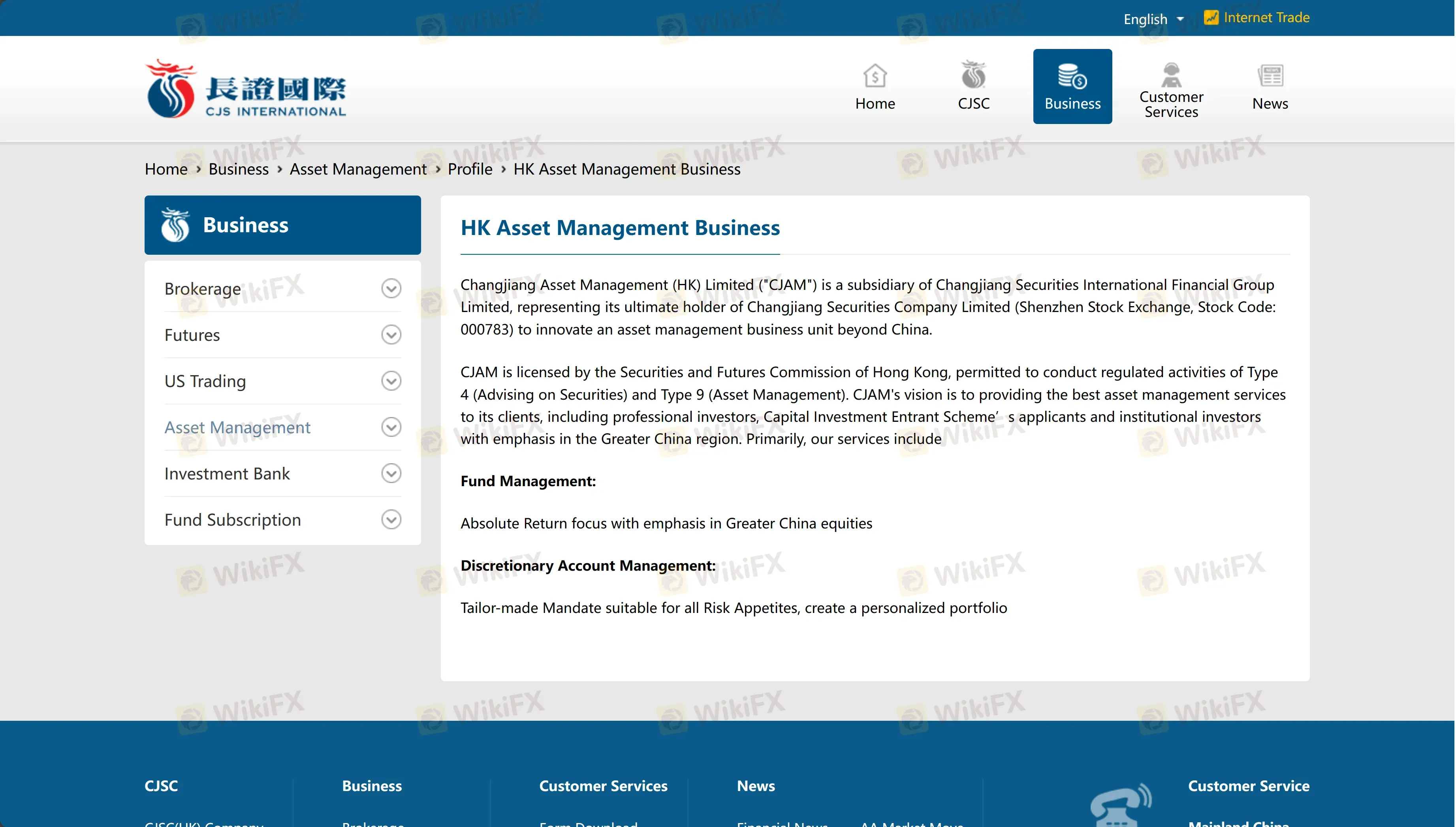1456x827 pixels.
Task: Click the Fund Management: heading
Action: coord(528,481)
